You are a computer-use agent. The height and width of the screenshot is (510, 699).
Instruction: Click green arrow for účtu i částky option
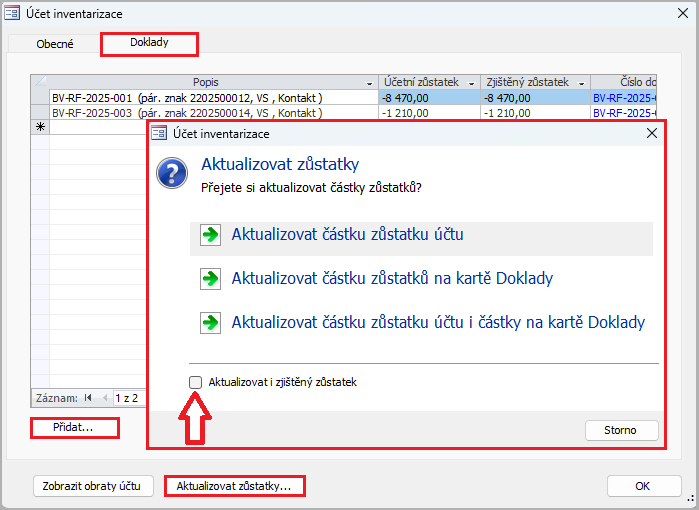(x=210, y=323)
